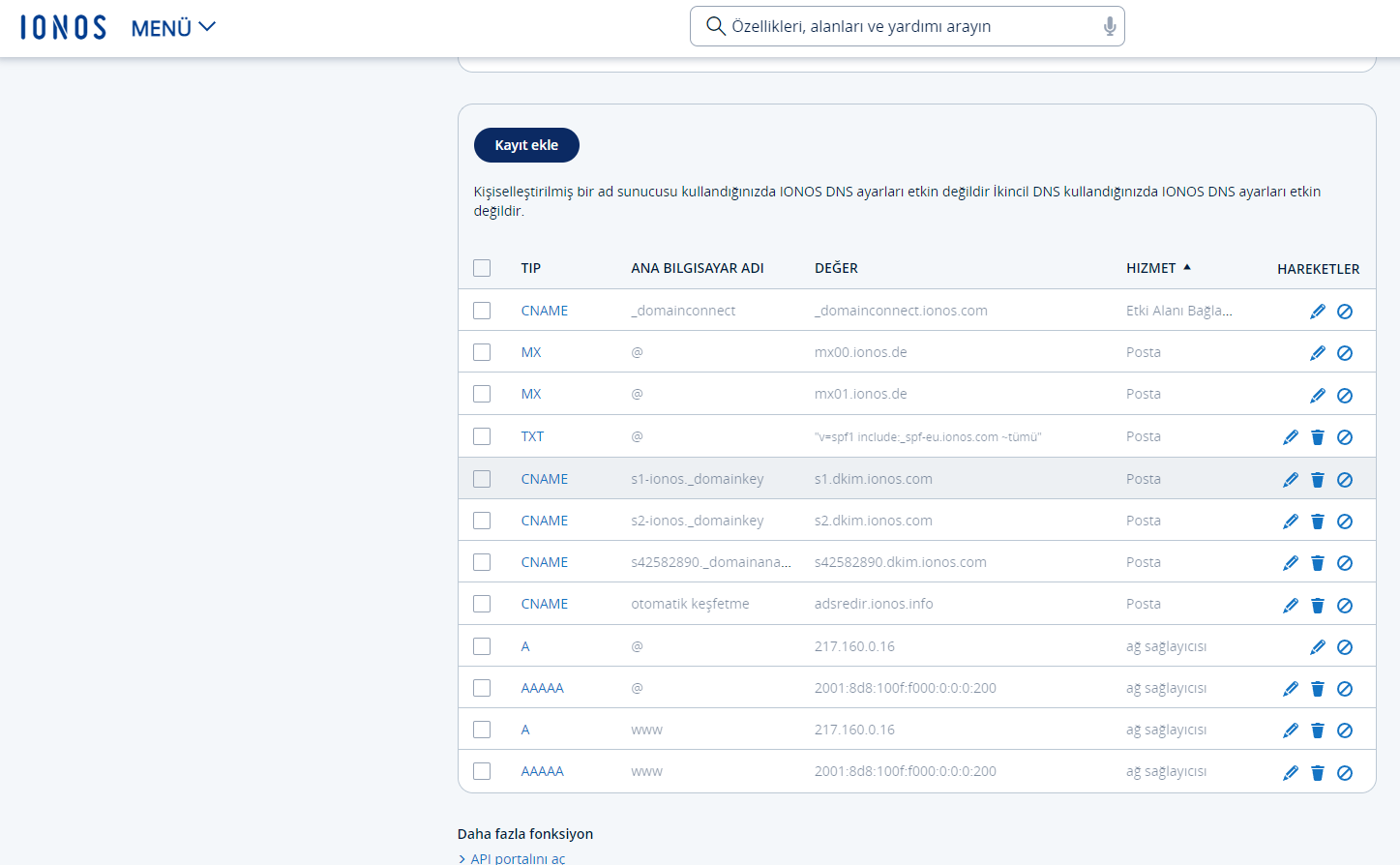Open the API portalını aç link
Image resolution: width=1400 pixels, height=865 pixels.
pyautogui.click(x=518, y=858)
